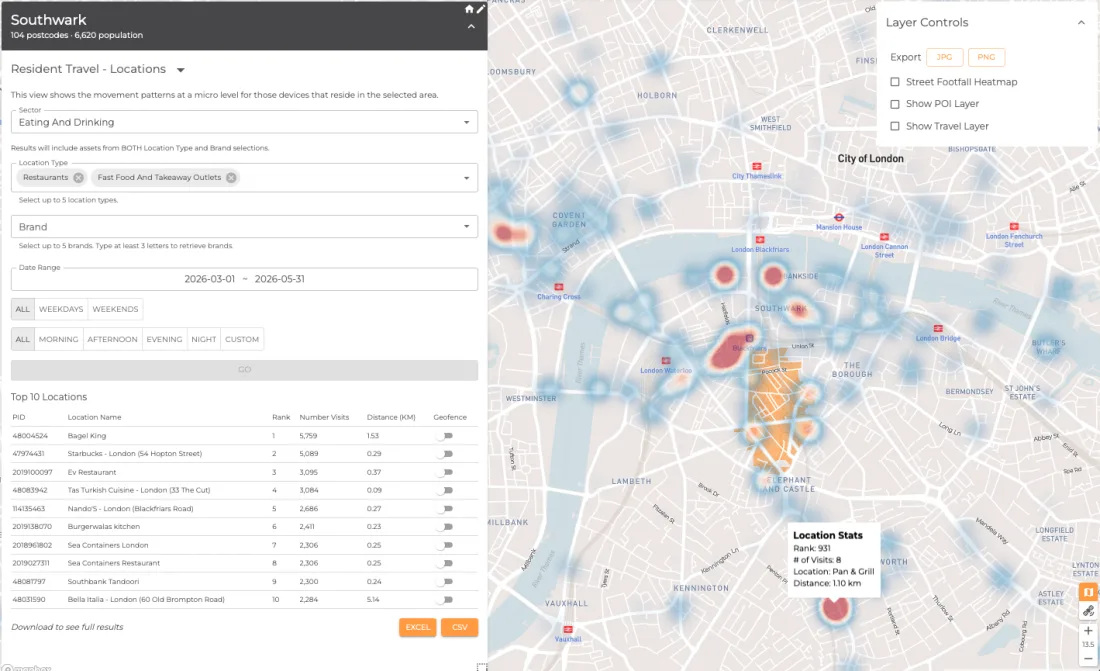Image resolution: width=1100 pixels, height=671 pixels.
Task: Toggle geofence for Southbank Tandoori
Action: [x=445, y=581]
